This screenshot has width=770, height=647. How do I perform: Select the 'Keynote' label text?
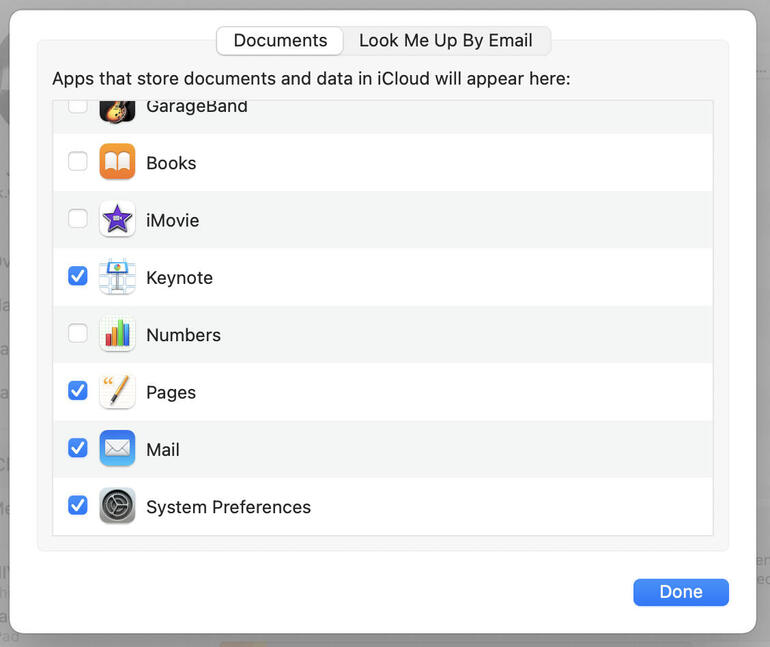(179, 278)
